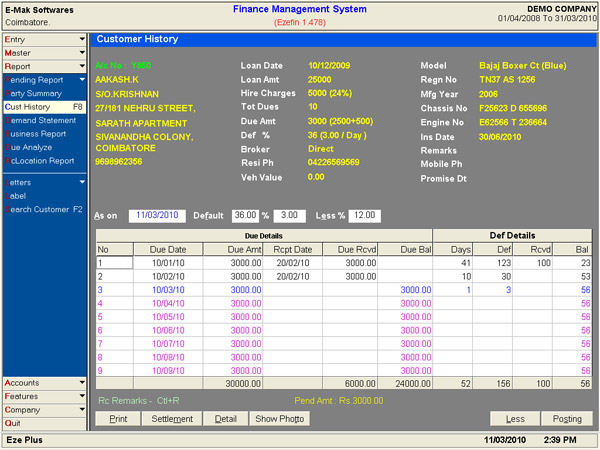Click registration TN37 AS 1256
The image size is (600, 450).
click(507, 80)
